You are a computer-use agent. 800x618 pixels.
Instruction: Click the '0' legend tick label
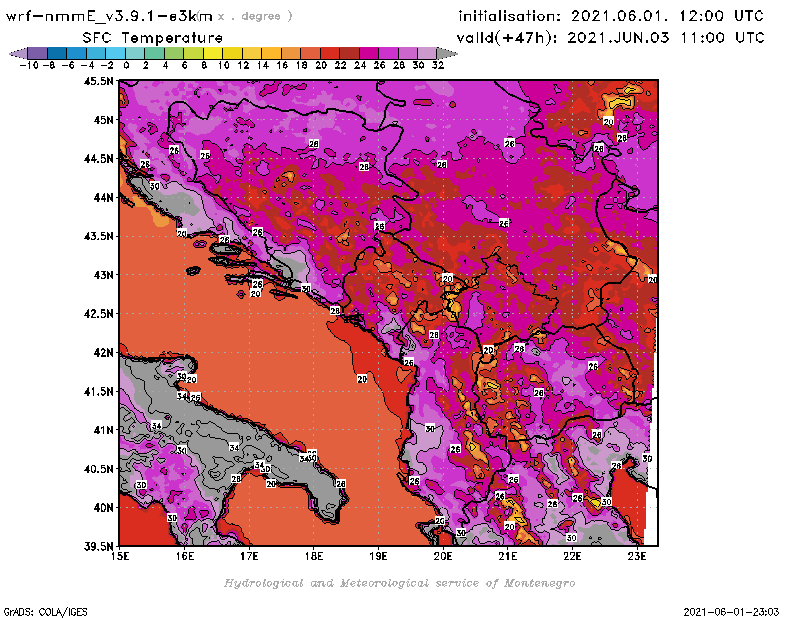(126, 65)
